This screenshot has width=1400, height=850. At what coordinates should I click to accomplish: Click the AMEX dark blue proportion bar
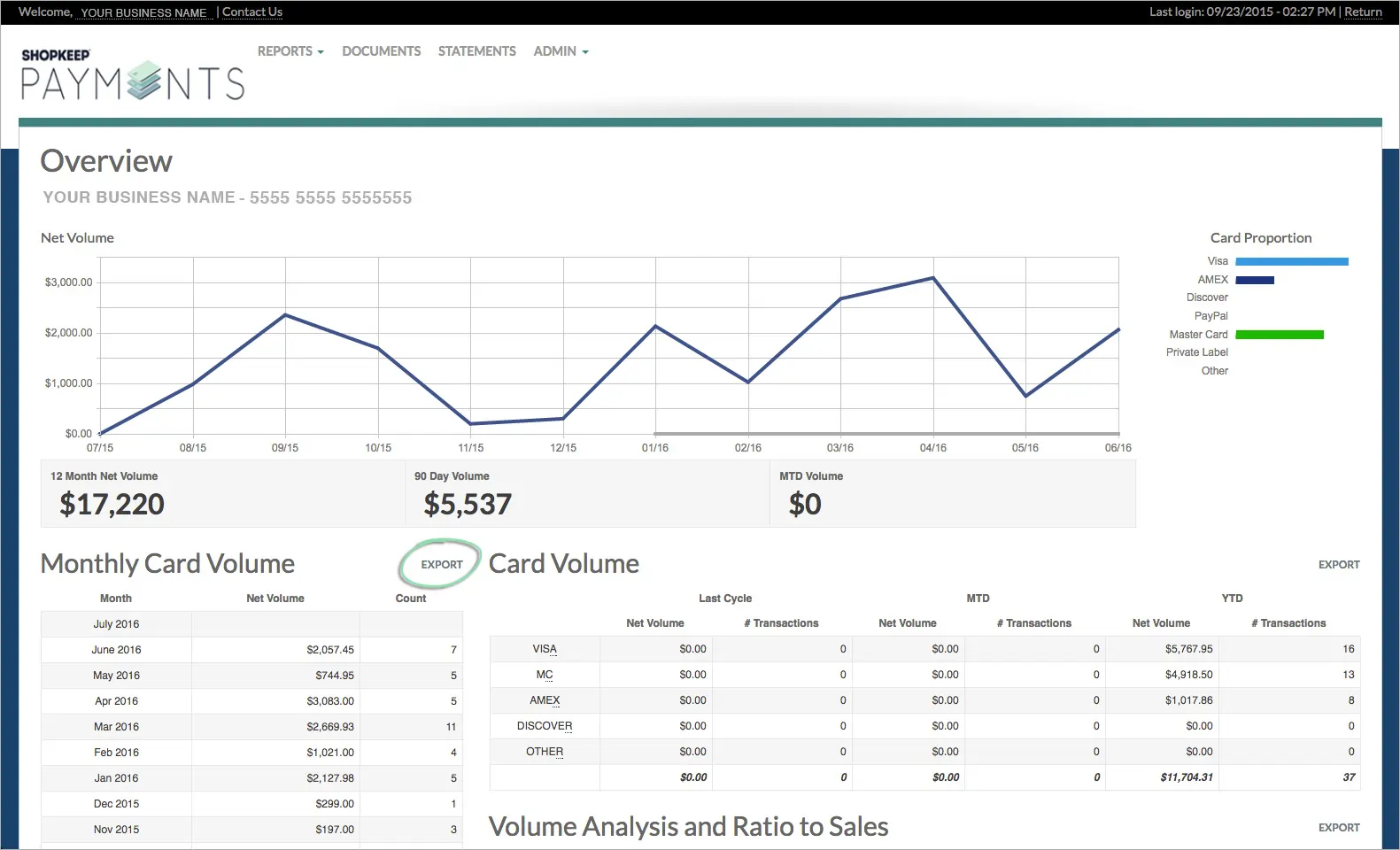pyautogui.click(x=1254, y=281)
